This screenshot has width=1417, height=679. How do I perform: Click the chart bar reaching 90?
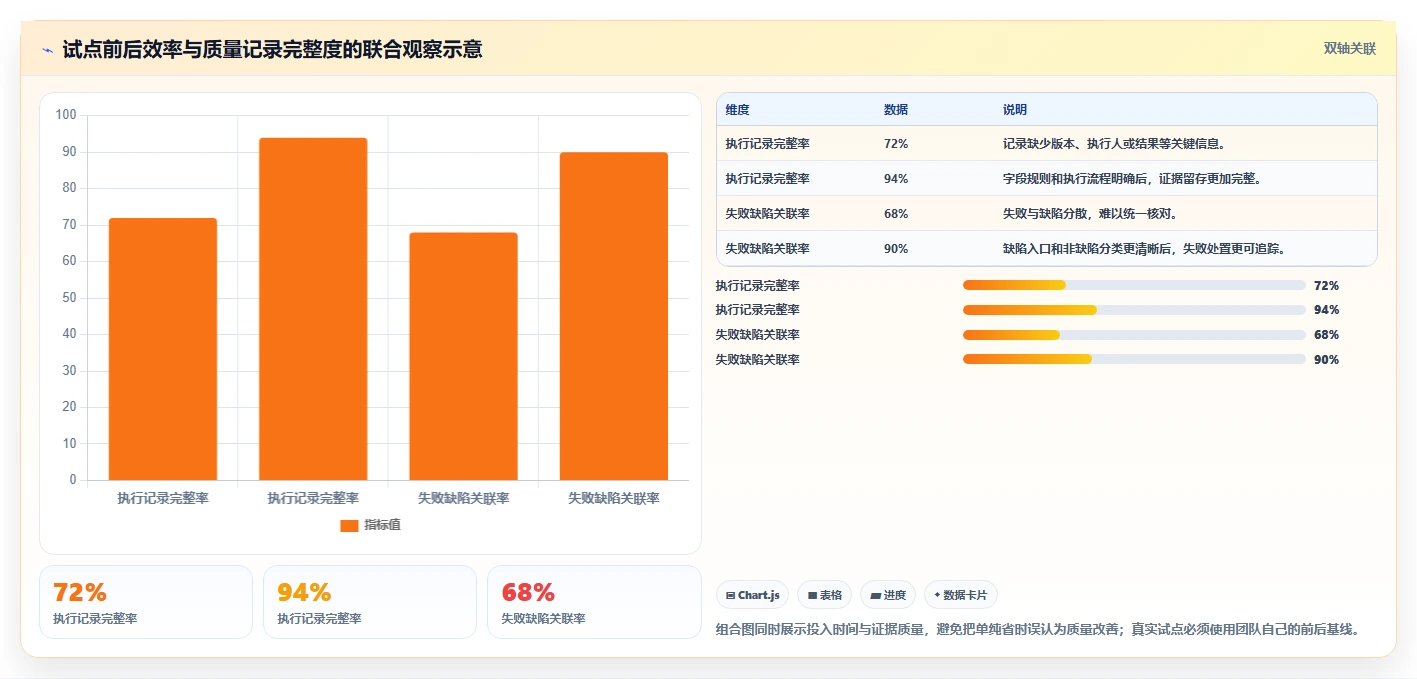614,316
